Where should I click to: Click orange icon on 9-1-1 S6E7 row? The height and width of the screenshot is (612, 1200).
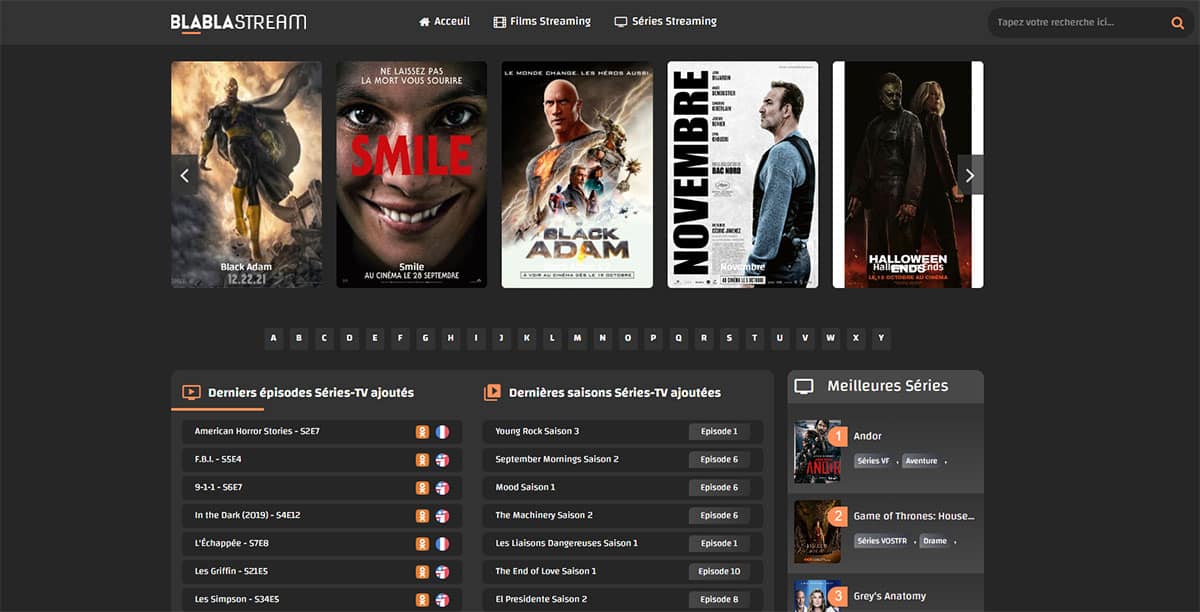pos(423,488)
